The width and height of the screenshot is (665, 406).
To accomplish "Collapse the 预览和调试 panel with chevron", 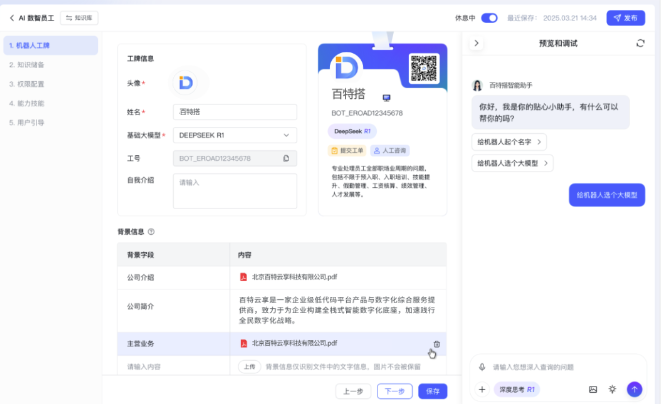I will point(476,43).
